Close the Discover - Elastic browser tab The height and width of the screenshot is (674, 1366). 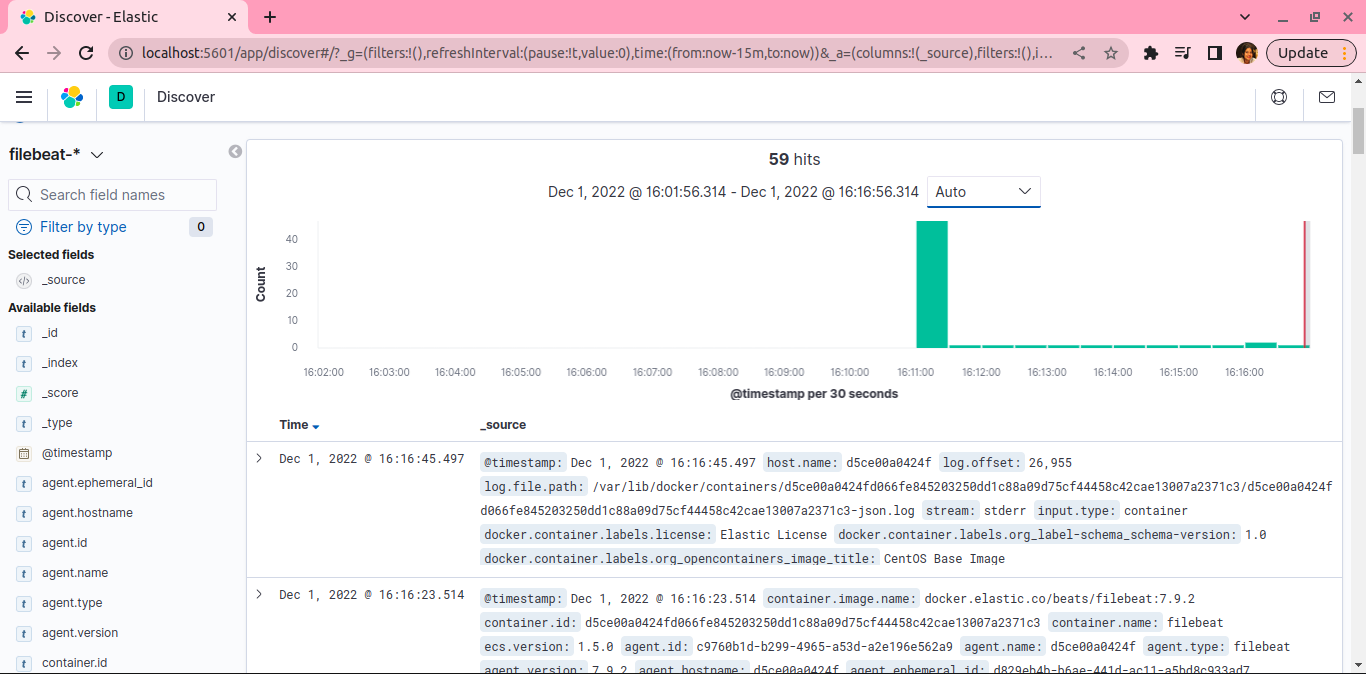click(231, 17)
